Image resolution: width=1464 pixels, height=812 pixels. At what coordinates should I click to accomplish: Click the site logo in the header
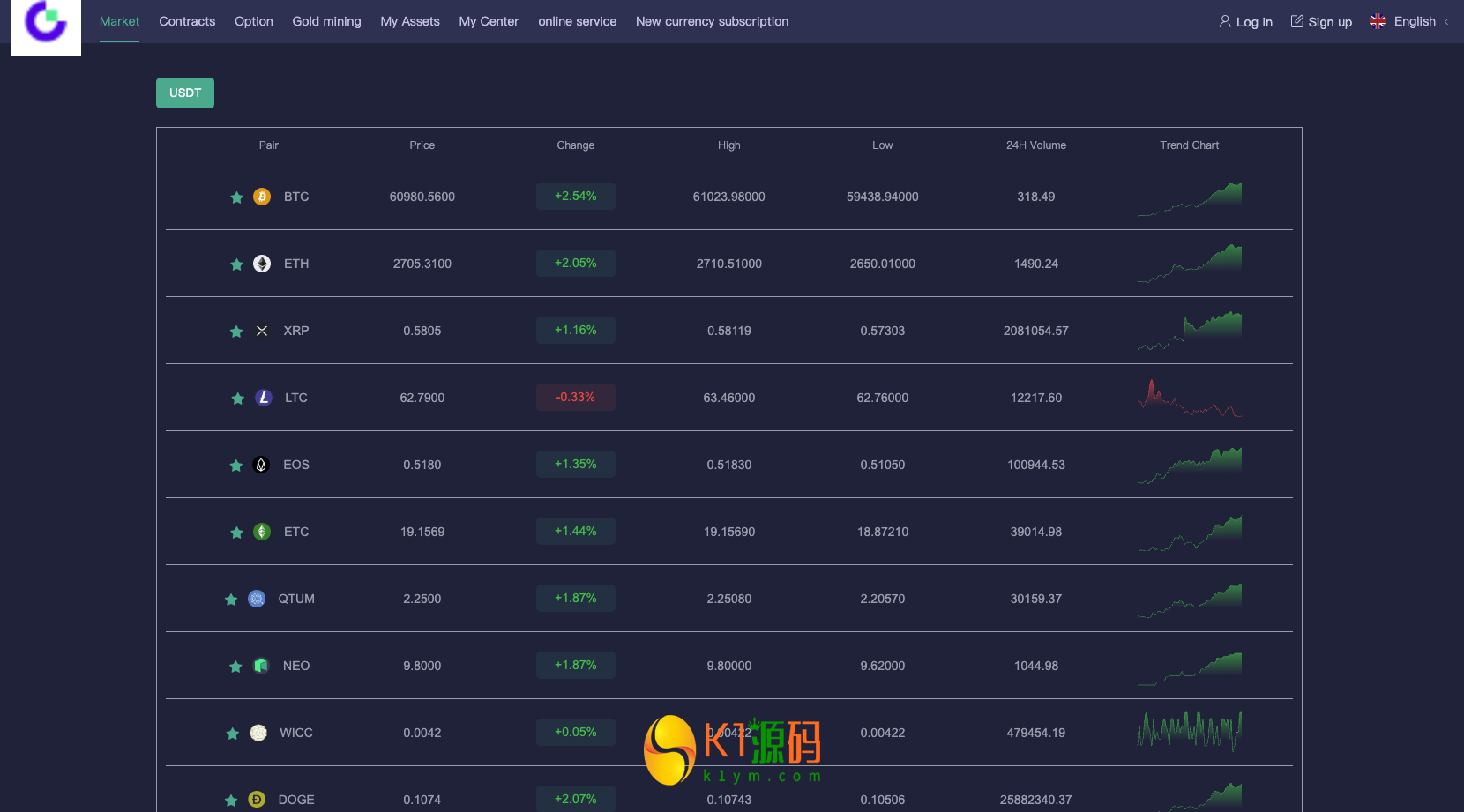(46, 26)
